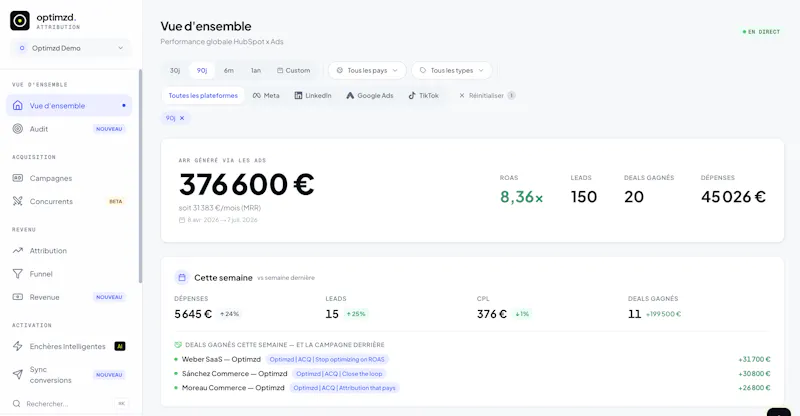800x416 pixels.
Task: Click the tag icon in type filter
Action: point(422,70)
